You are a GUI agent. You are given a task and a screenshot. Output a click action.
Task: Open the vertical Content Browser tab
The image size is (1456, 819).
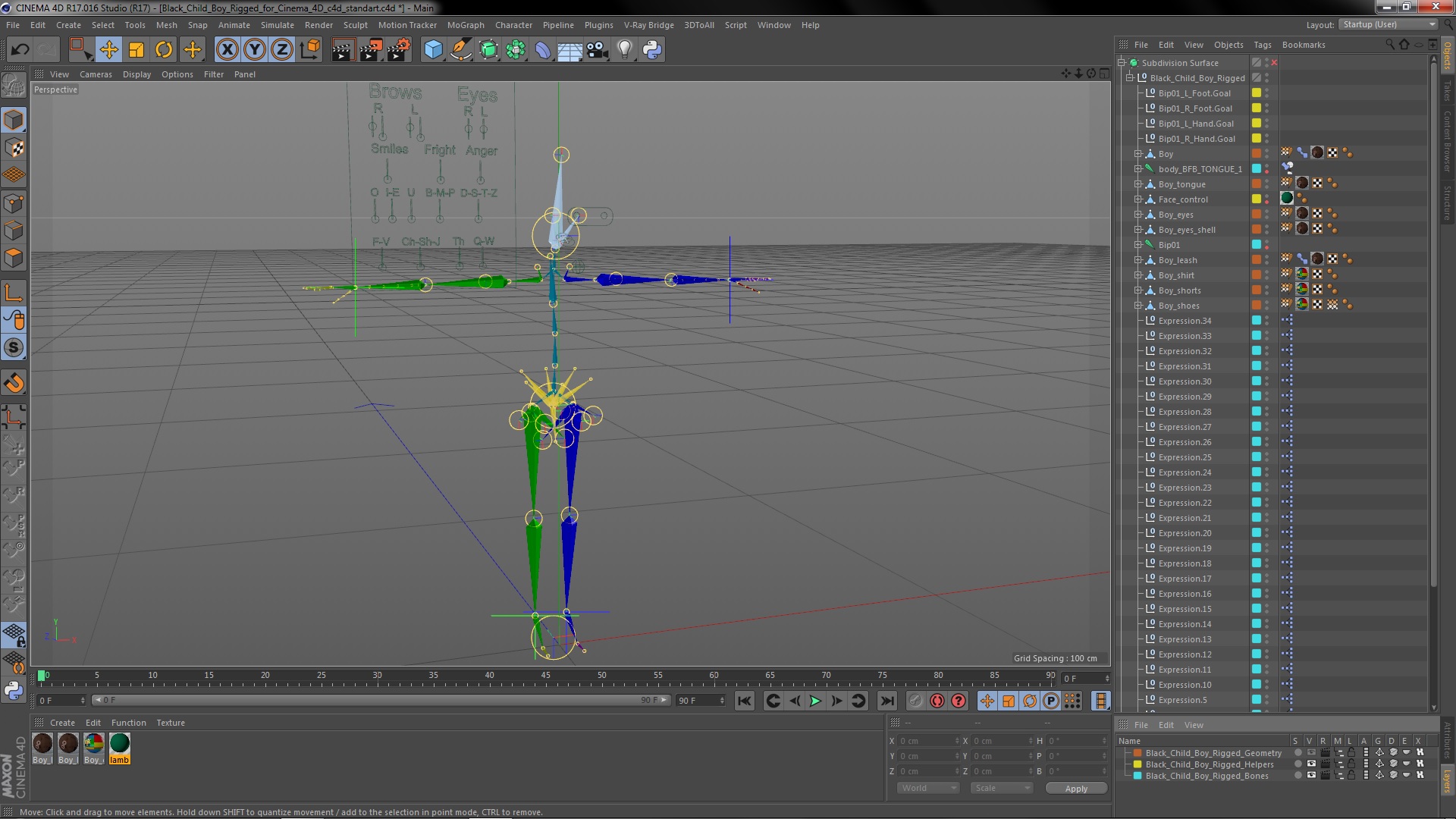pos(1447,141)
